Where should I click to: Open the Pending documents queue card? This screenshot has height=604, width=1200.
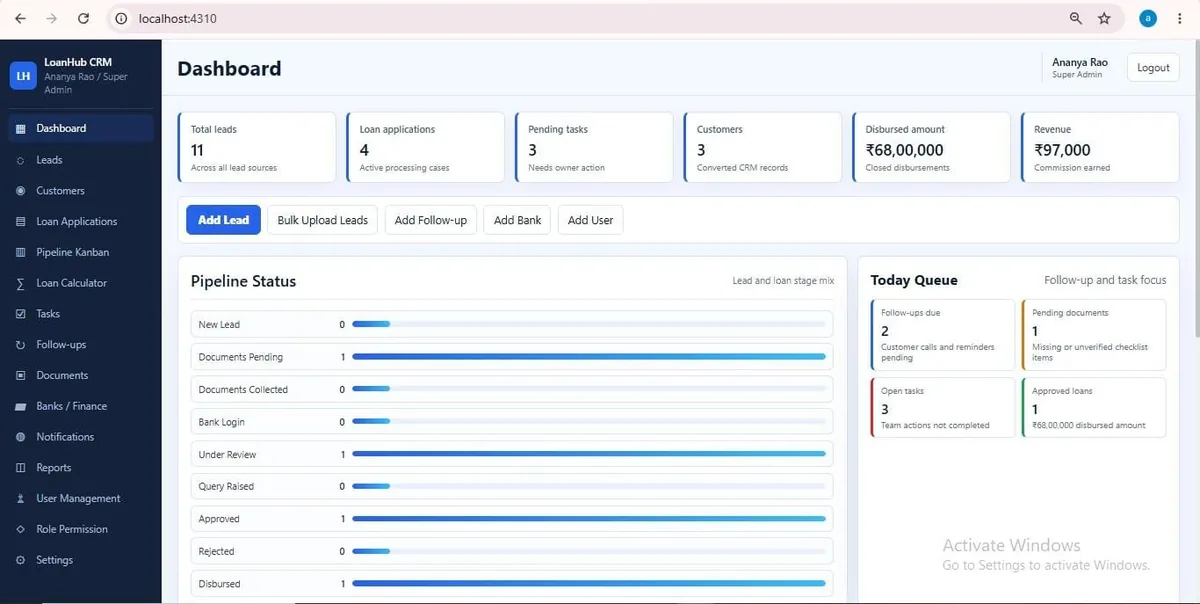[x=1094, y=335]
